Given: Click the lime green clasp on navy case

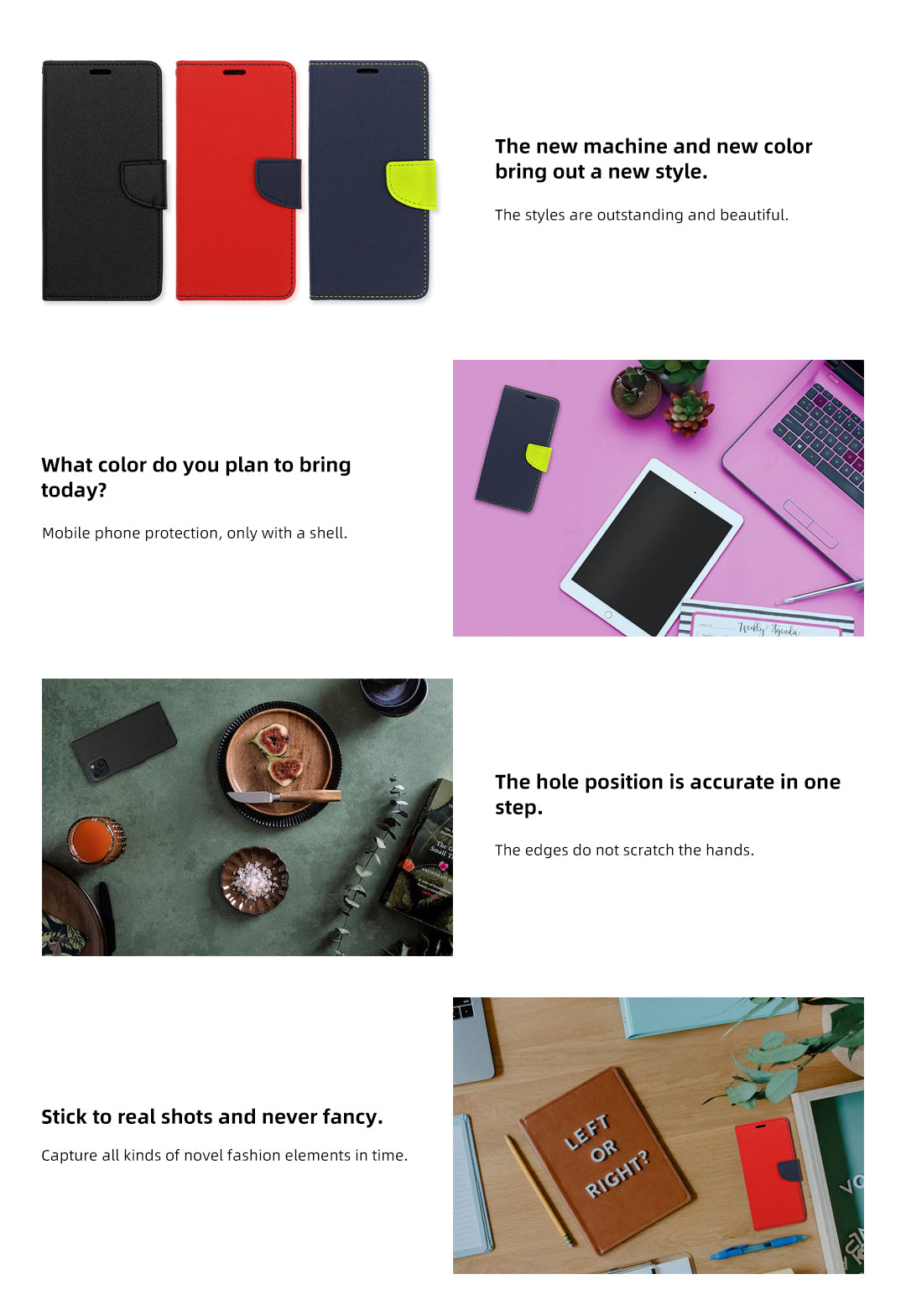Looking at the screenshot, I should coord(411,185).
